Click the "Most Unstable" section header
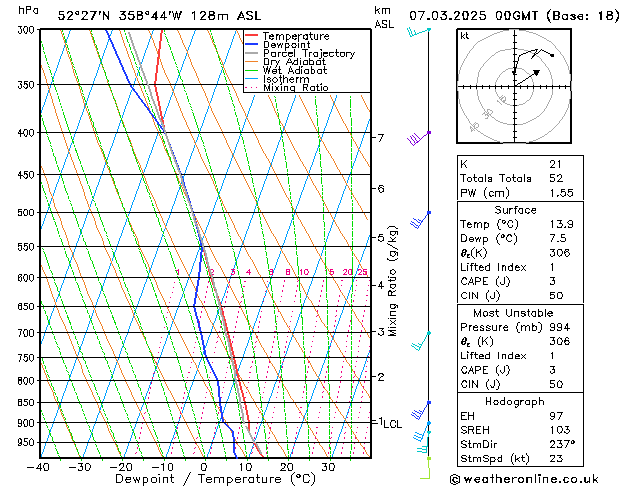This screenshot has height=486, width=629. tap(513, 313)
